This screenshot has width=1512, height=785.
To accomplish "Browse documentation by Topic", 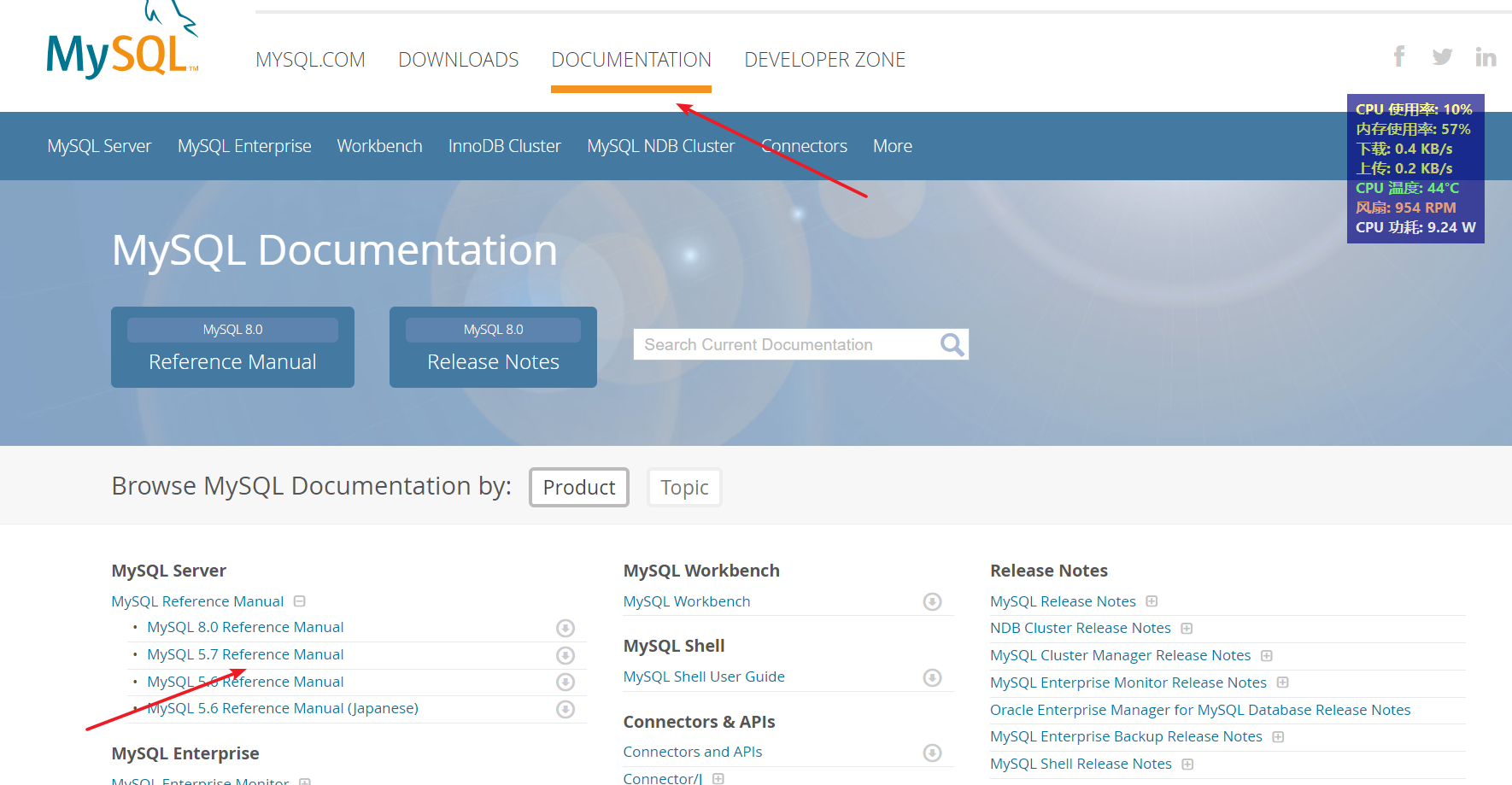I will pyautogui.click(x=684, y=487).
